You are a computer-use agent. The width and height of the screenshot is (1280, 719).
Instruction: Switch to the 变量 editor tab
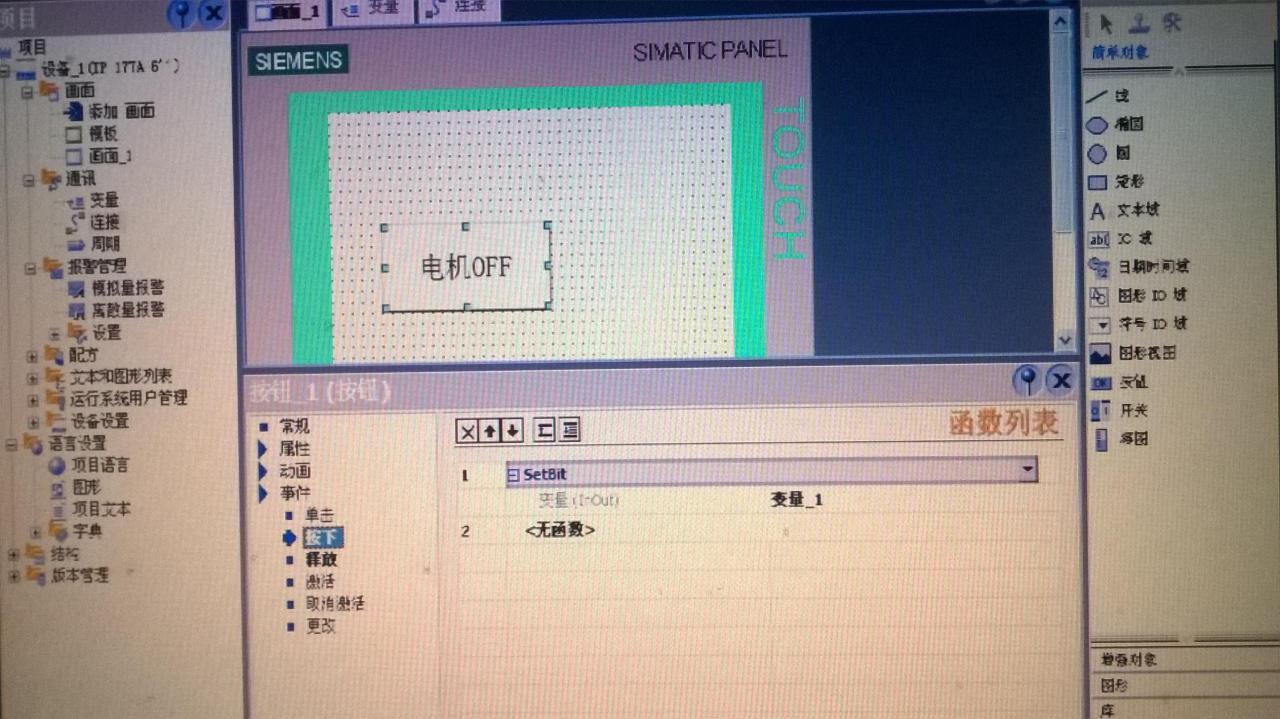point(370,9)
